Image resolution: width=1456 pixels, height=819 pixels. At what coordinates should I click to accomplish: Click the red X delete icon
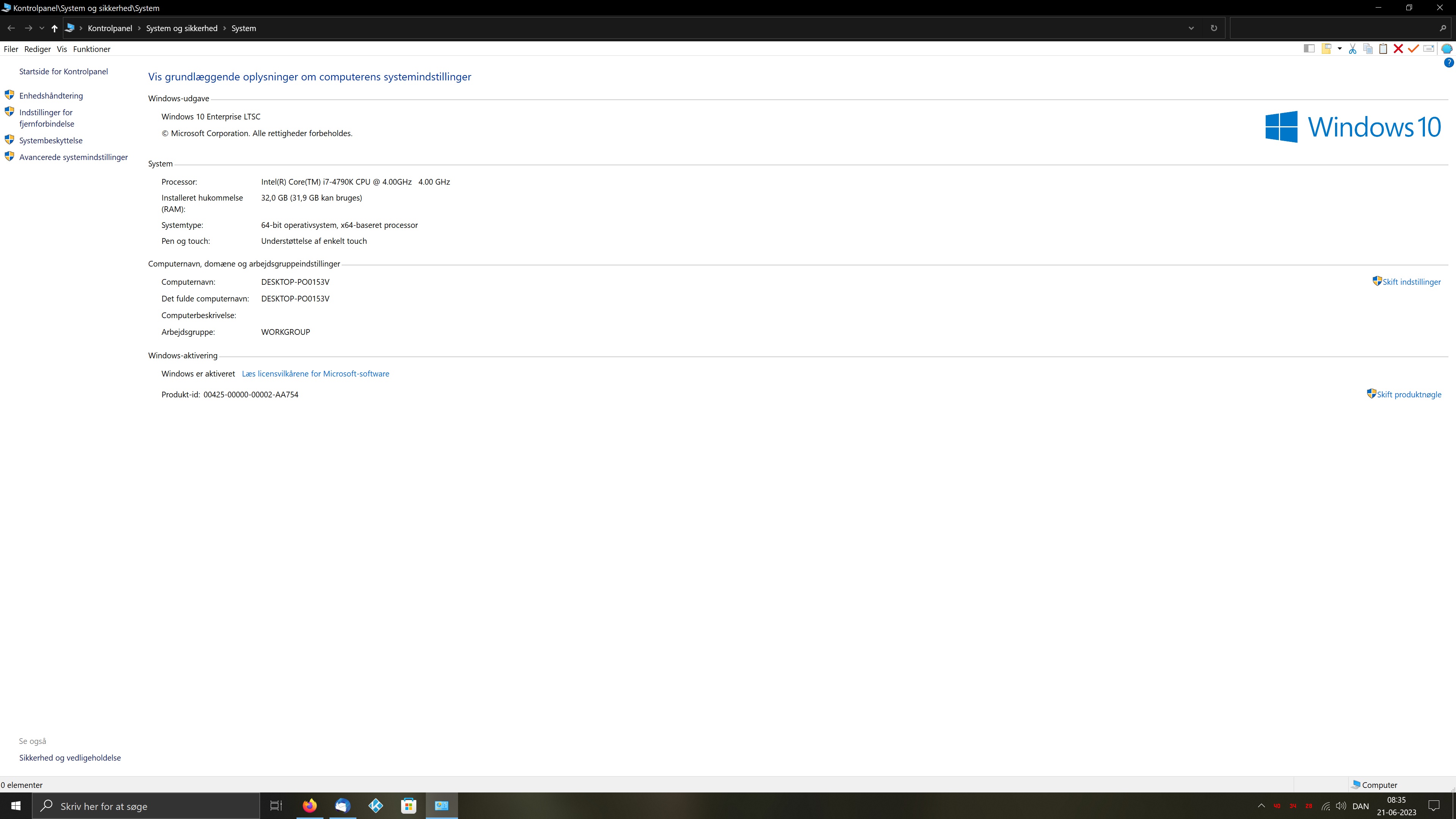(1398, 49)
